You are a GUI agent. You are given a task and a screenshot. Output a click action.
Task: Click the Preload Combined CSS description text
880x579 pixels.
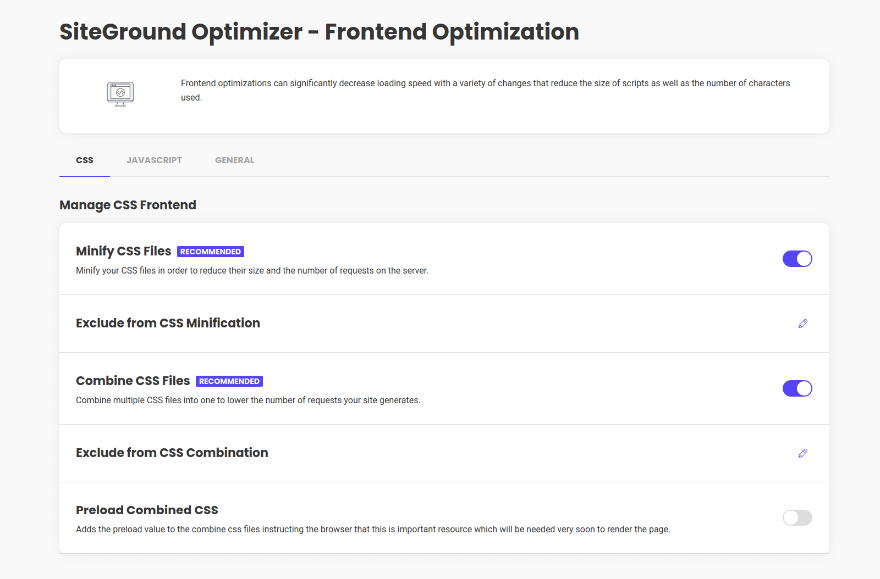[x=372, y=529]
